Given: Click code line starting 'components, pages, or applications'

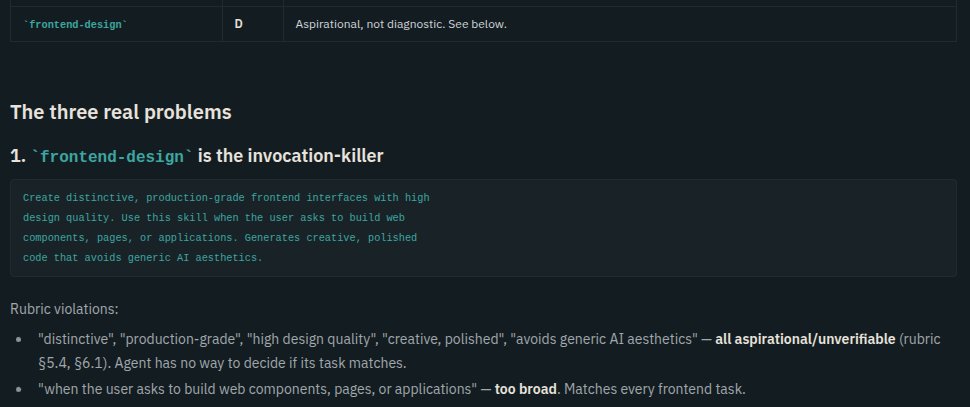Looking at the screenshot, I should point(220,238).
